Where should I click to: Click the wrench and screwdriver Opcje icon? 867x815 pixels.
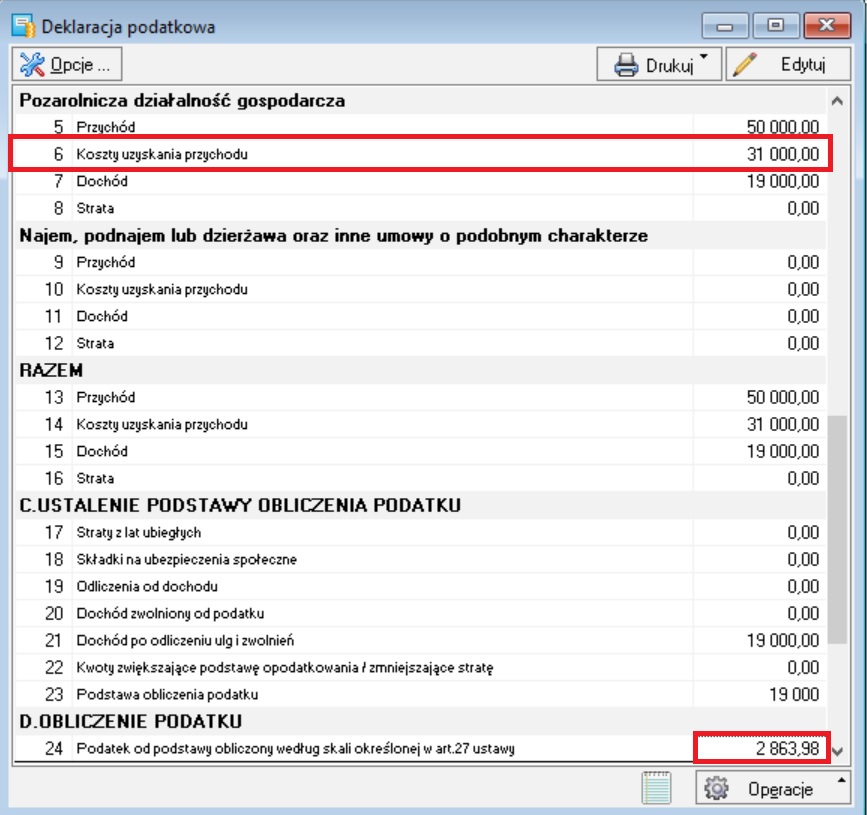pos(32,65)
